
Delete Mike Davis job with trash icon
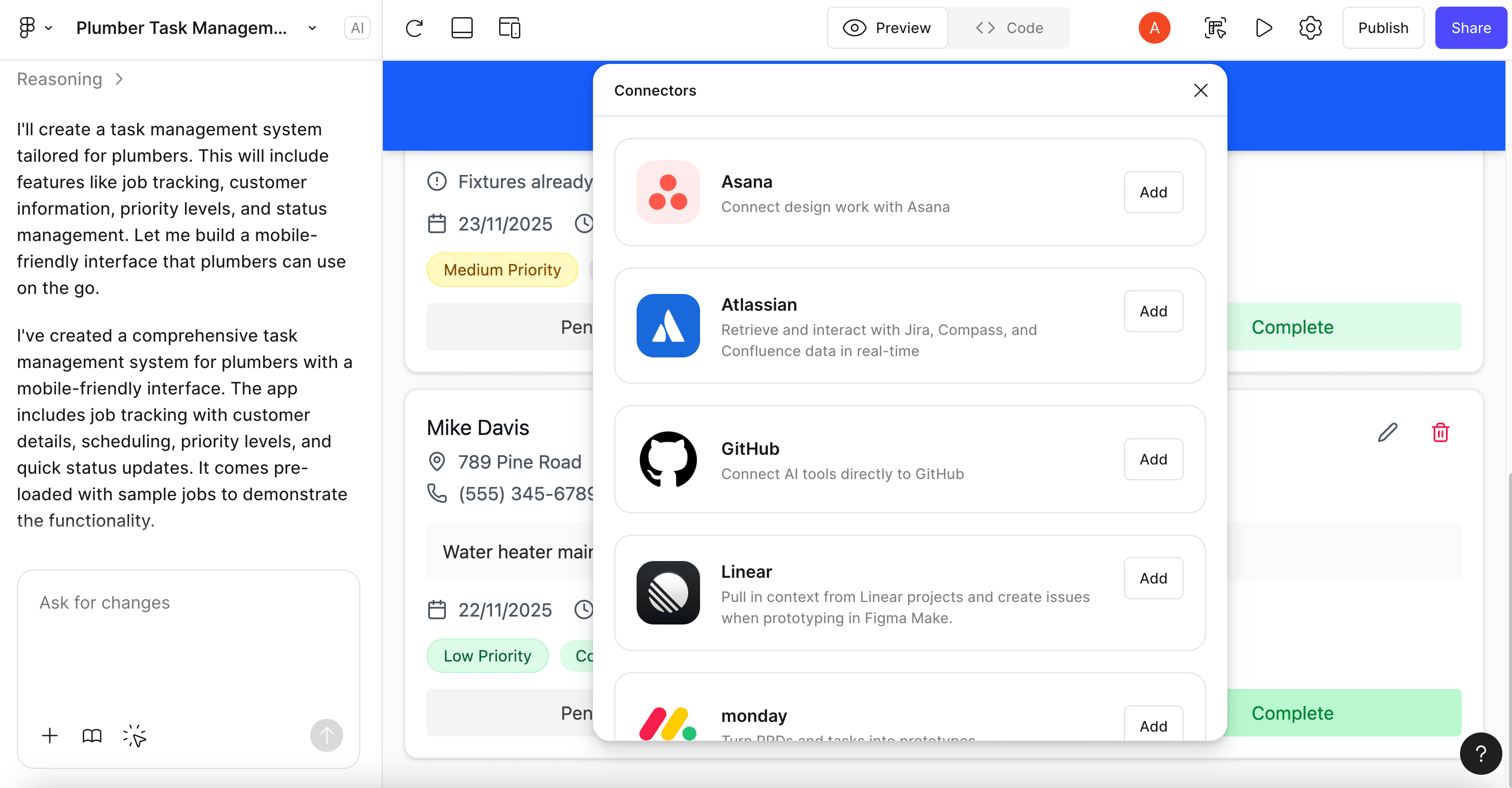(x=1440, y=432)
